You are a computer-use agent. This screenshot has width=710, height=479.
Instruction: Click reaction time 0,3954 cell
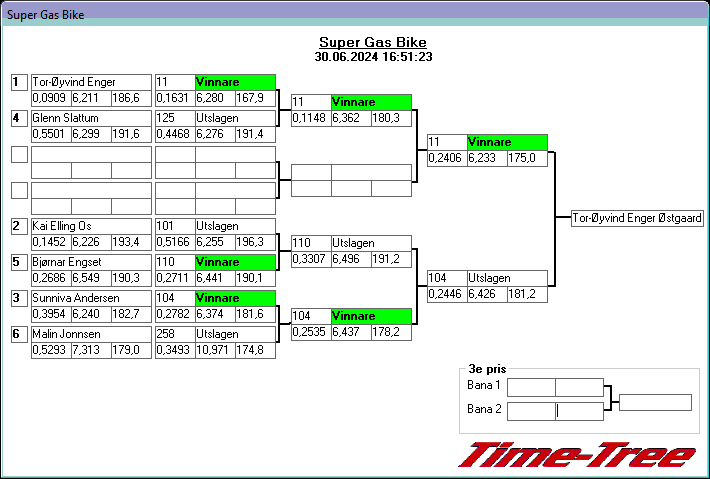point(51,314)
